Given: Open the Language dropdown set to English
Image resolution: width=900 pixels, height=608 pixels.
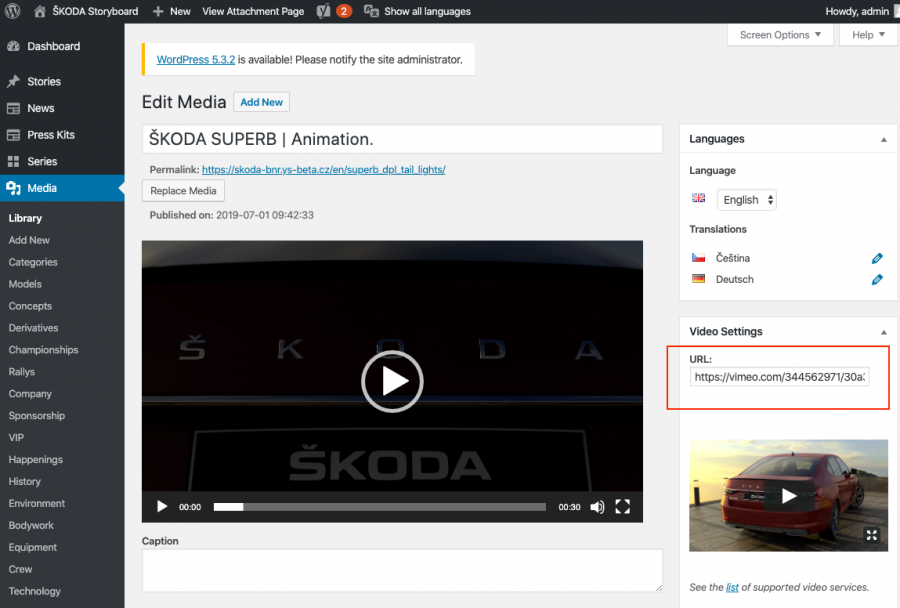Looking at the screenshot, I should tap(746, 200).
